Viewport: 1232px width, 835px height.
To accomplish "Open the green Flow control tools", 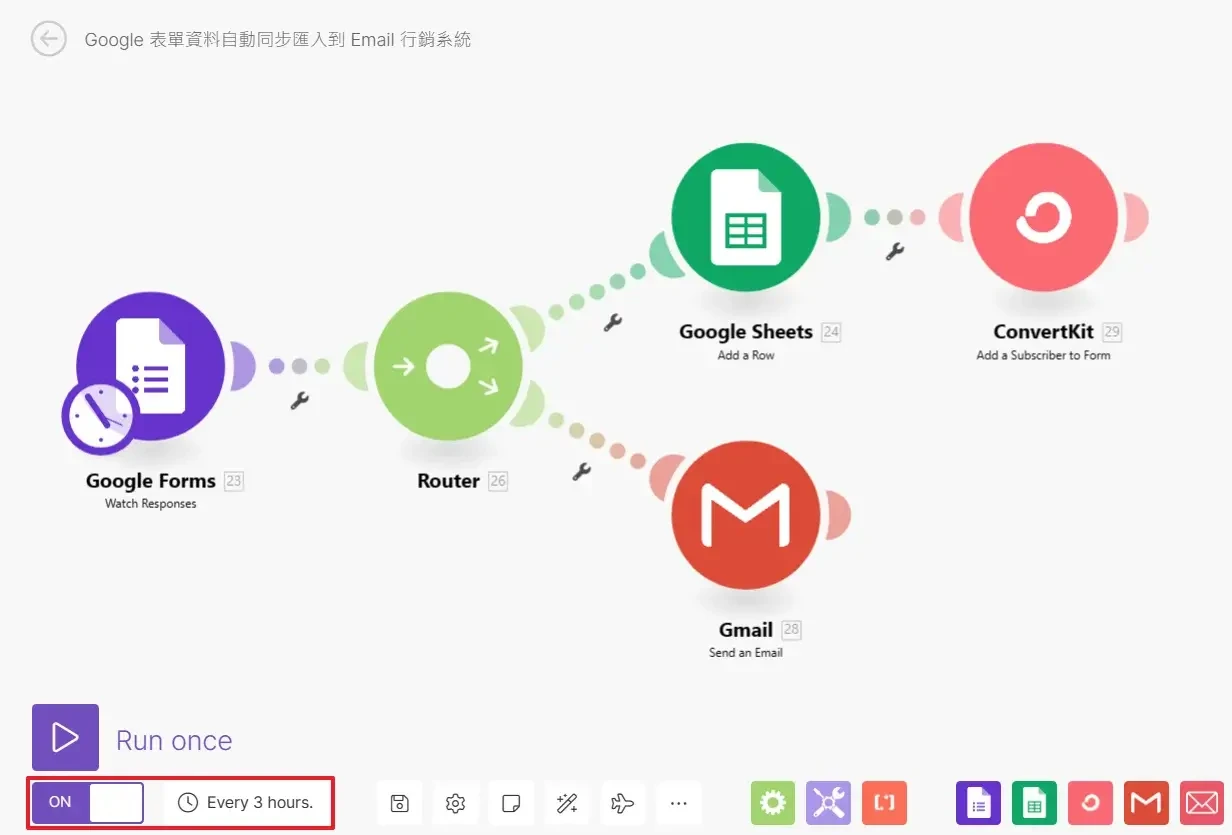I will coord(773,803).
